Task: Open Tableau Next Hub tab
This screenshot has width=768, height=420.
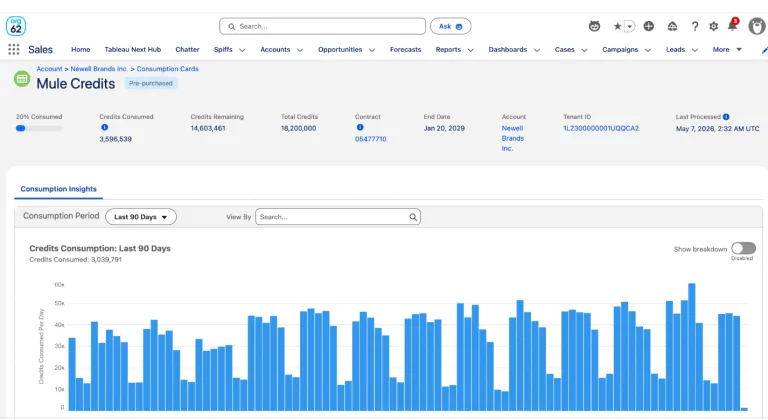Action: pos(133,49)
